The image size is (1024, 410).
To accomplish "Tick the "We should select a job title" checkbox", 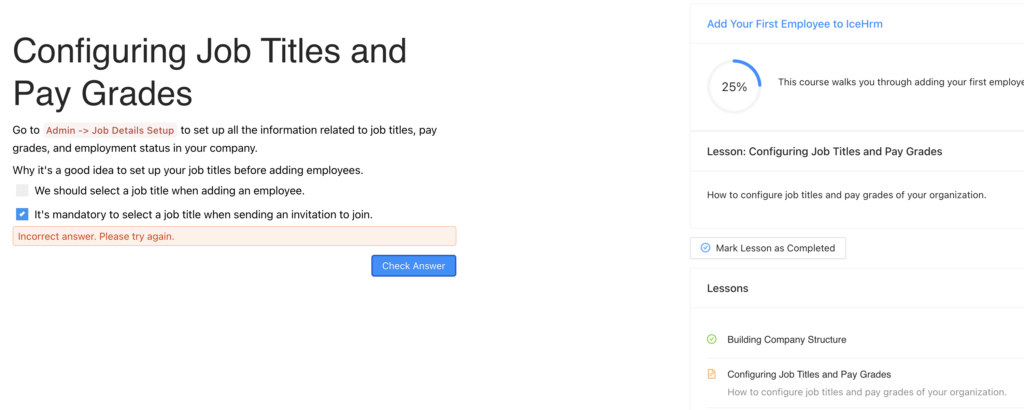I will pos(22,190).
